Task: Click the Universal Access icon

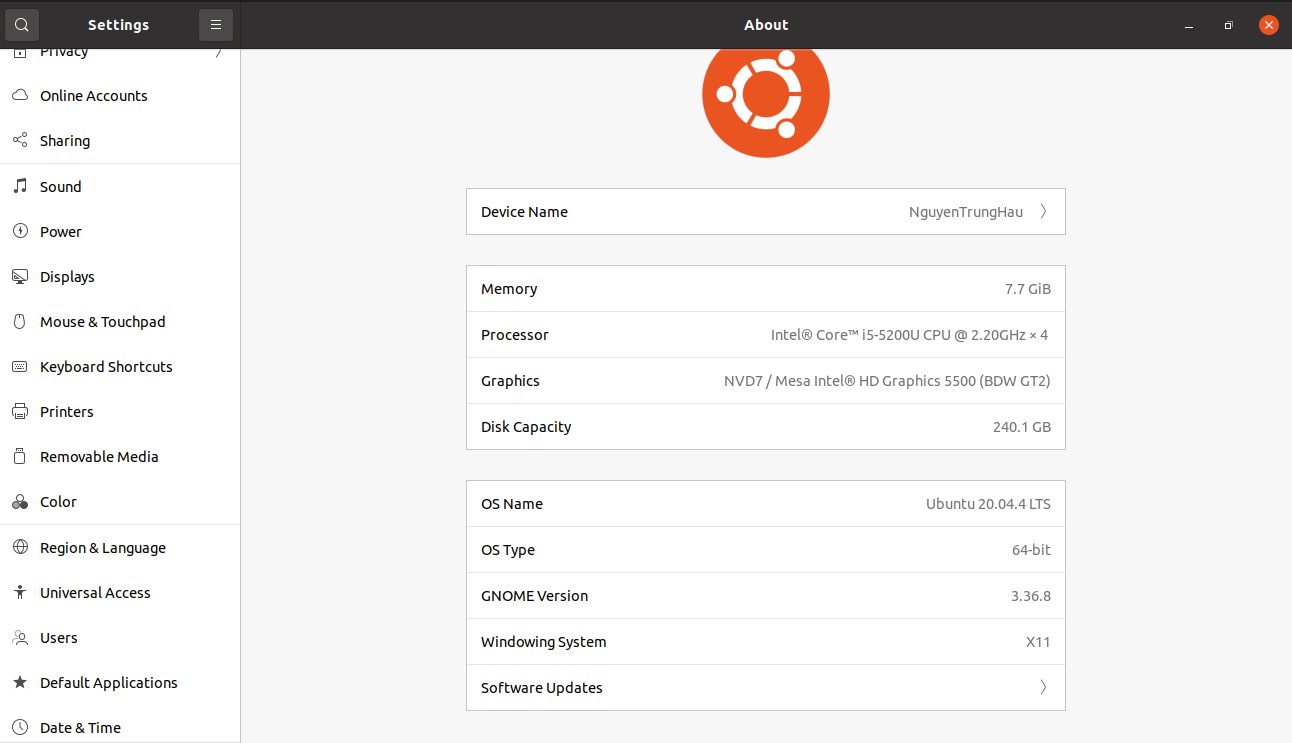Action: [20, 593]
